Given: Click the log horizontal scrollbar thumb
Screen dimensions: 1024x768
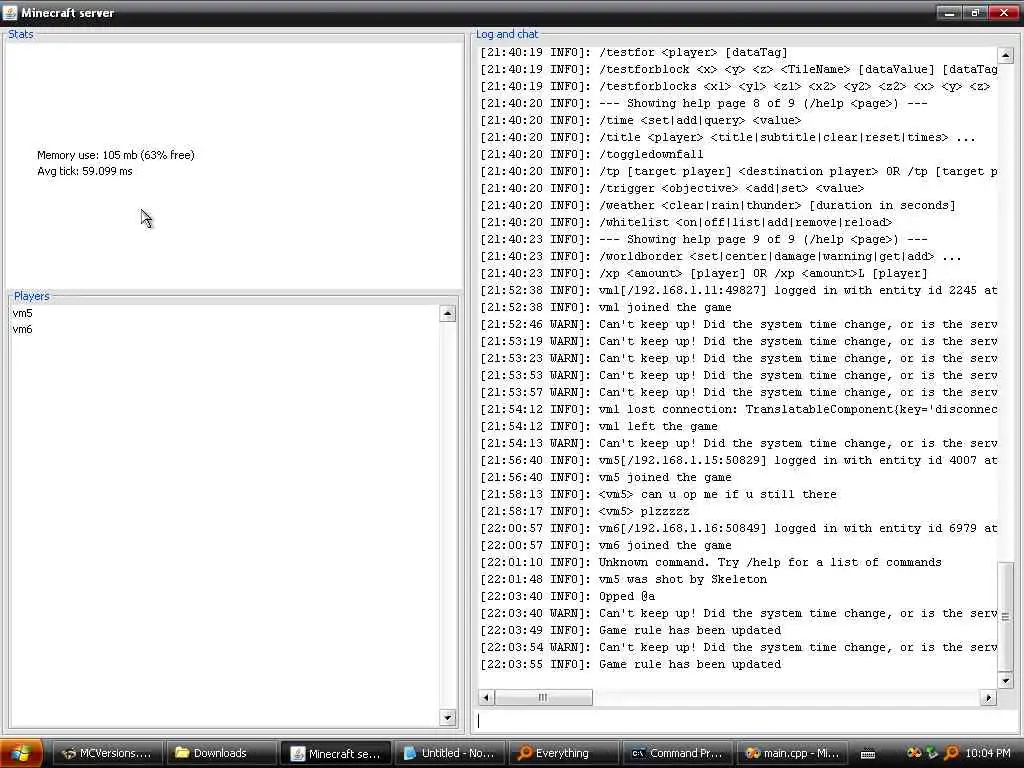Looking at the screenshot, I should [543, 697].
